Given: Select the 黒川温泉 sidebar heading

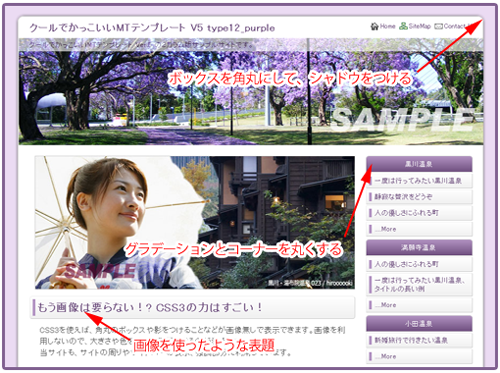Looking at the screenshot, I should click(x=419, y=164).
